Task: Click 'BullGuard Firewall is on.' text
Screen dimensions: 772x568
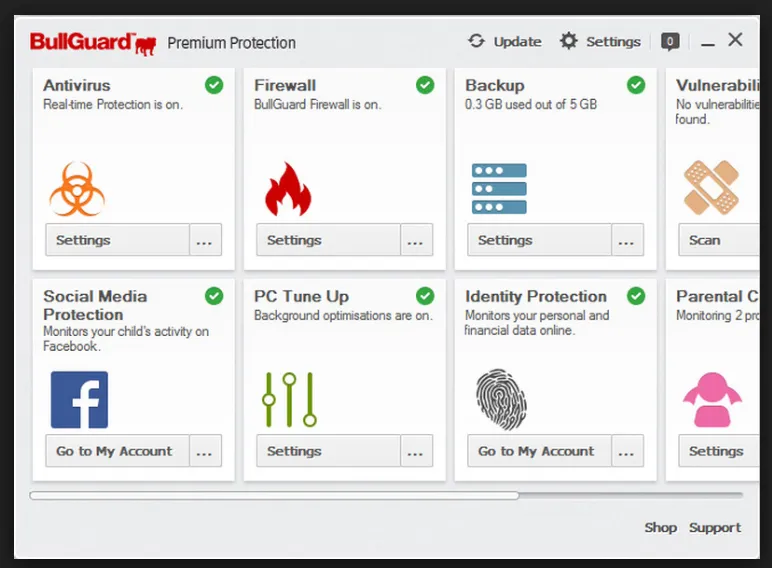Action: click(318, 104)
